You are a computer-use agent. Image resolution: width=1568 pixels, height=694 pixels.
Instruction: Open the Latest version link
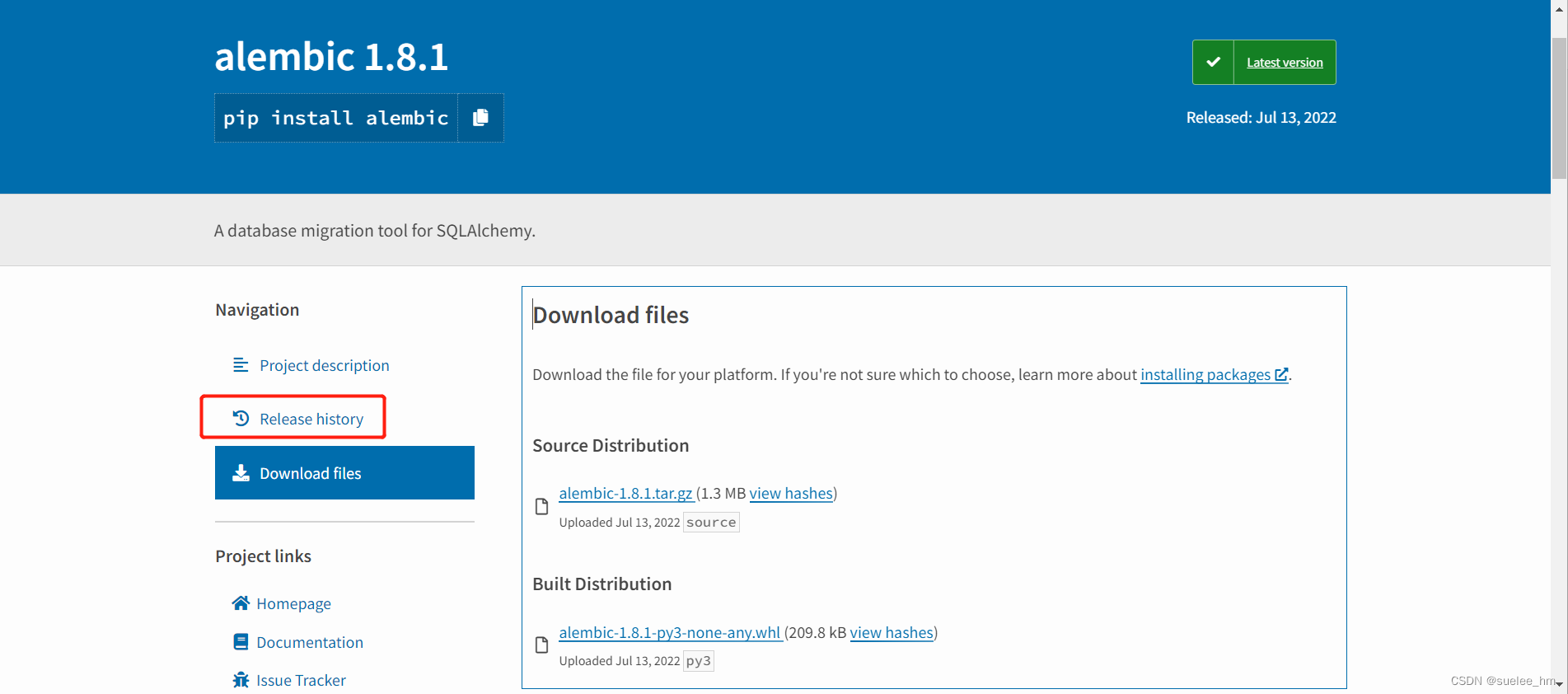coord(1285,63)
